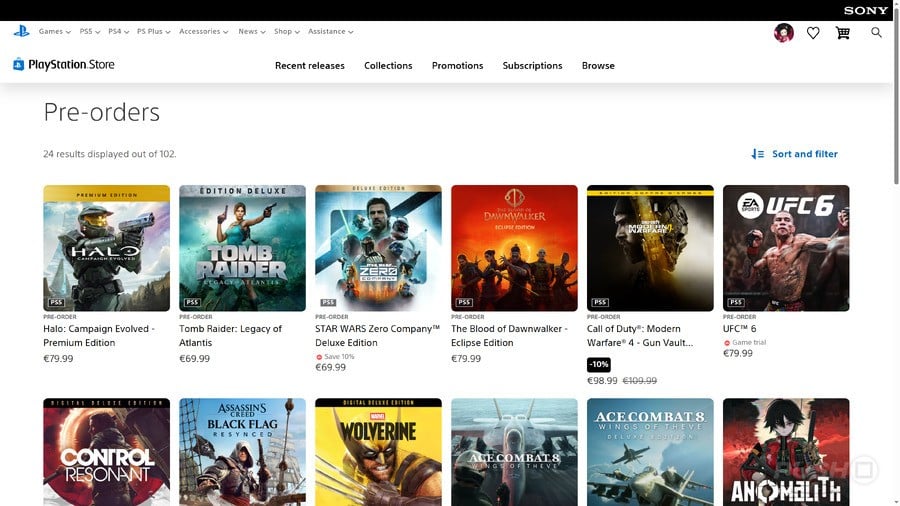
Task: Expand the Assistance dropdown menu
Action: (x=330, y=32)
